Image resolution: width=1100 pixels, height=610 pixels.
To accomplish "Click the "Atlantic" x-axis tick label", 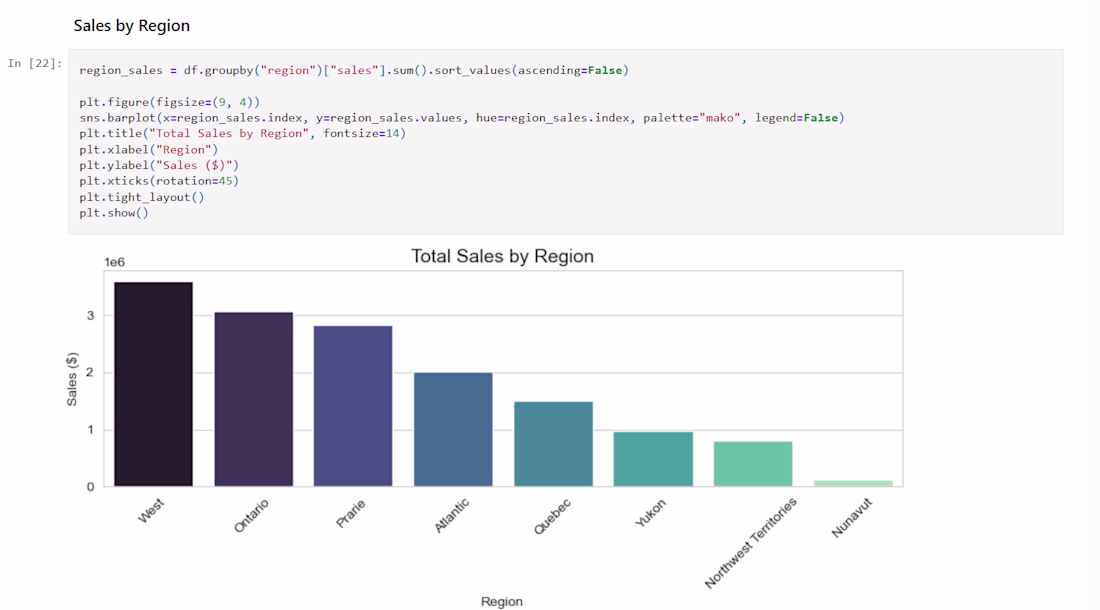I will click(x=451, y=516).
